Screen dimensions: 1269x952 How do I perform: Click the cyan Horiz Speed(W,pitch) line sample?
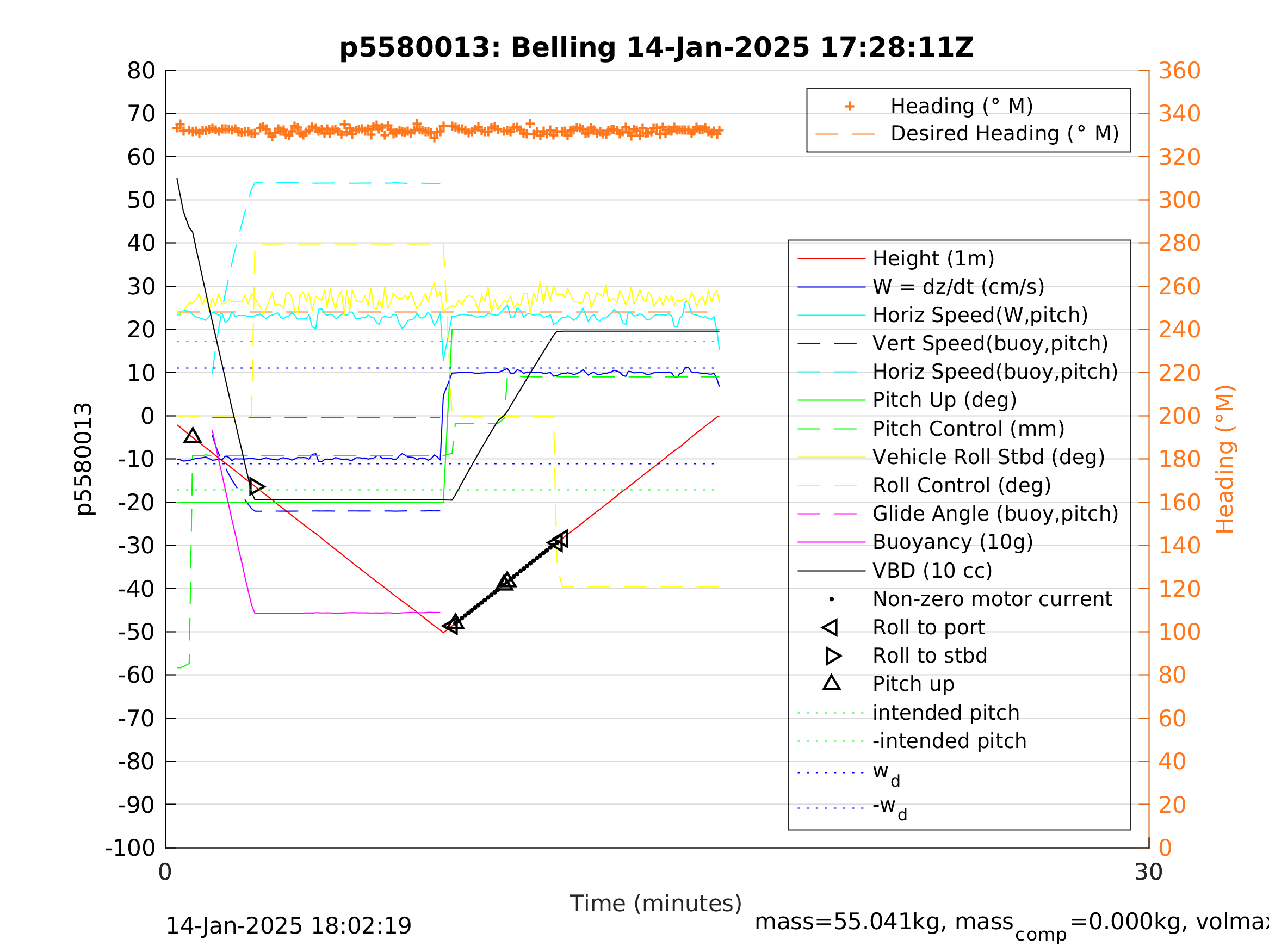[x=832, y=316]
